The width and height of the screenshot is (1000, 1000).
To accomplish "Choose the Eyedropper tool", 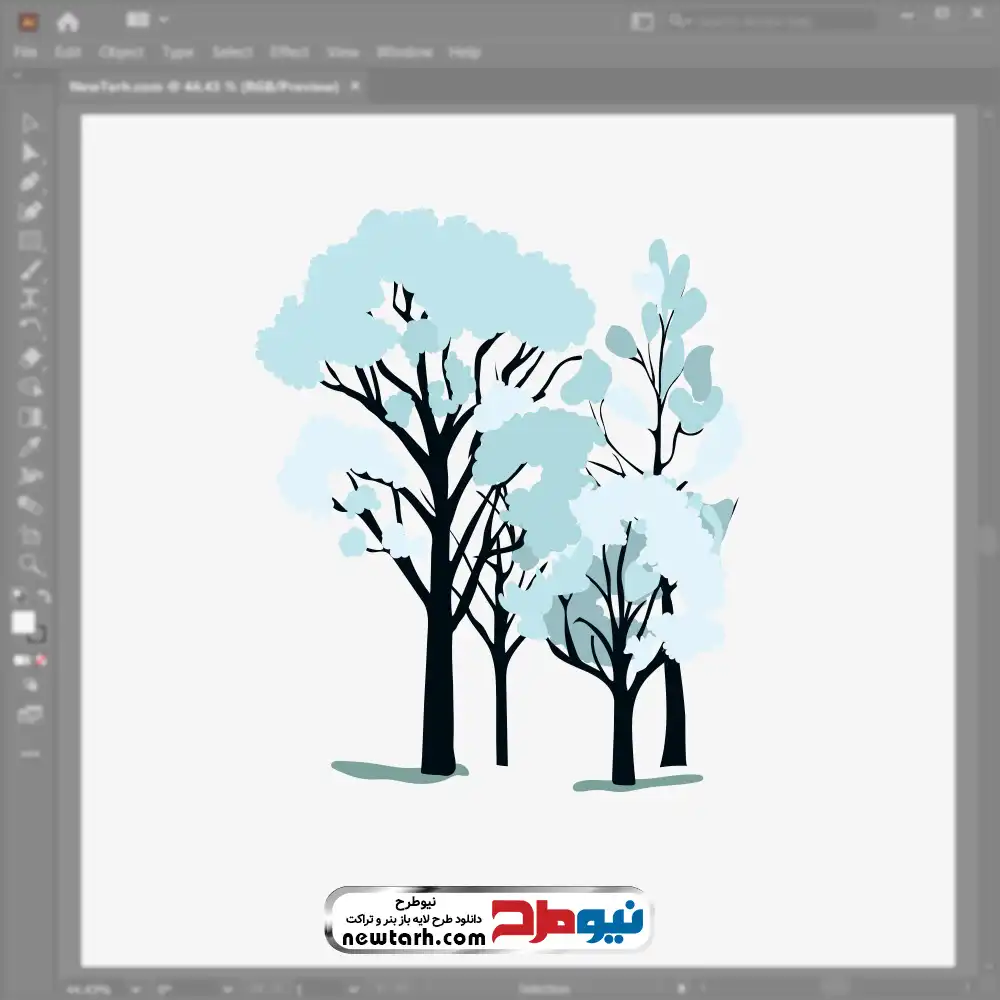I will pyautogui.click(x=30, y=446).
